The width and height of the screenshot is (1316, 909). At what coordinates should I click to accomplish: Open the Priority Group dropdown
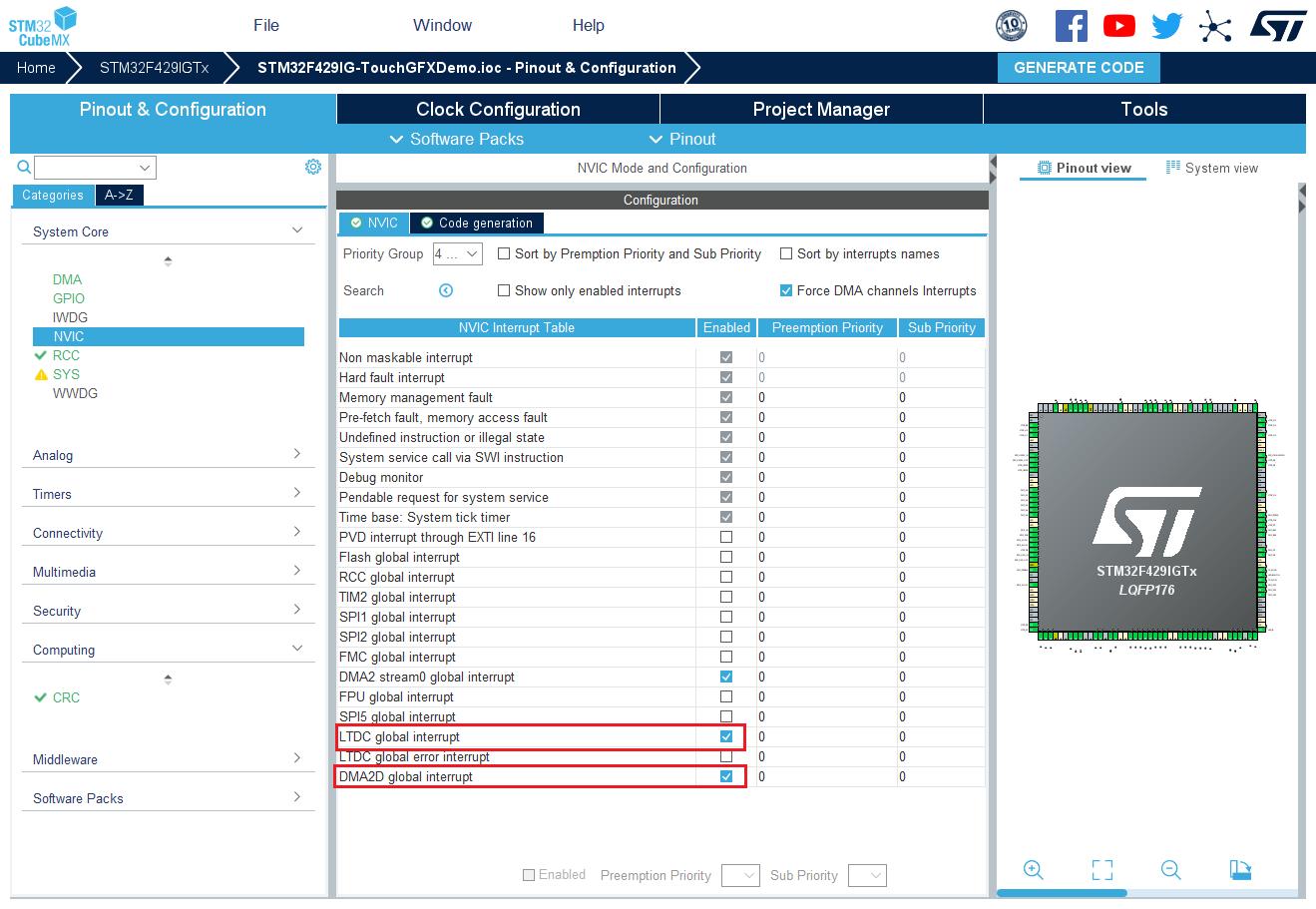(x=458, y=254)
